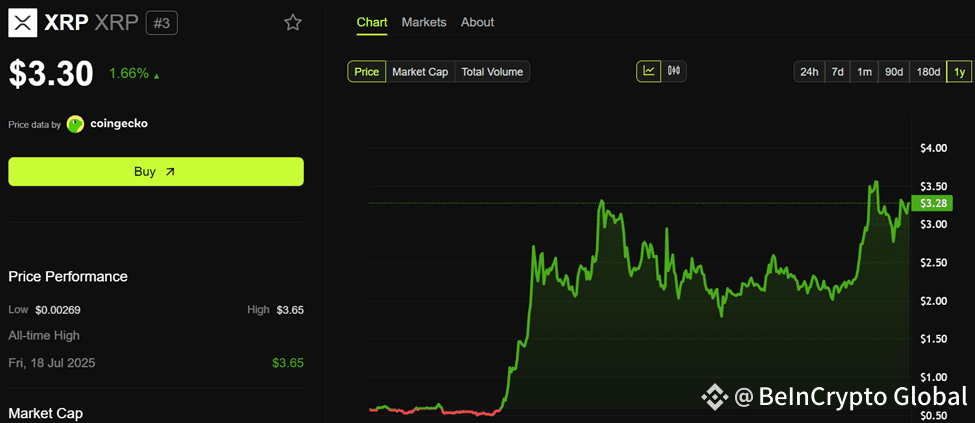Open the About tab

[478, 22]
